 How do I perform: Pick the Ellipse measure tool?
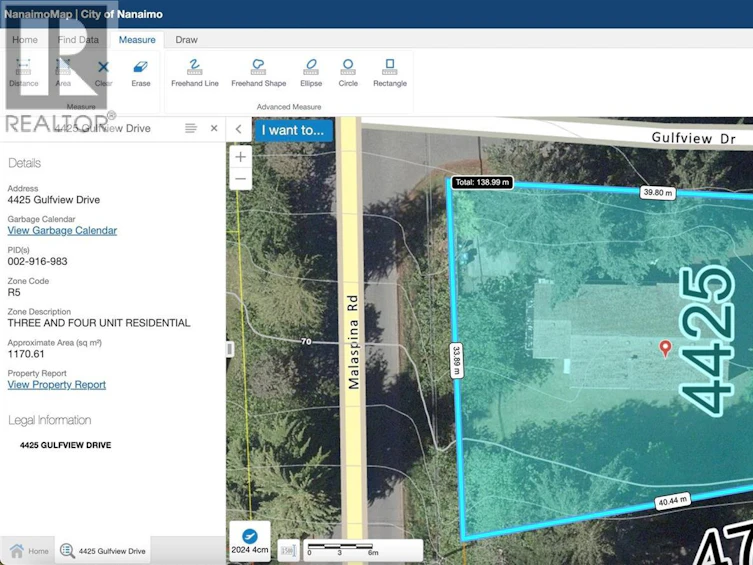(x=311, y=73)
